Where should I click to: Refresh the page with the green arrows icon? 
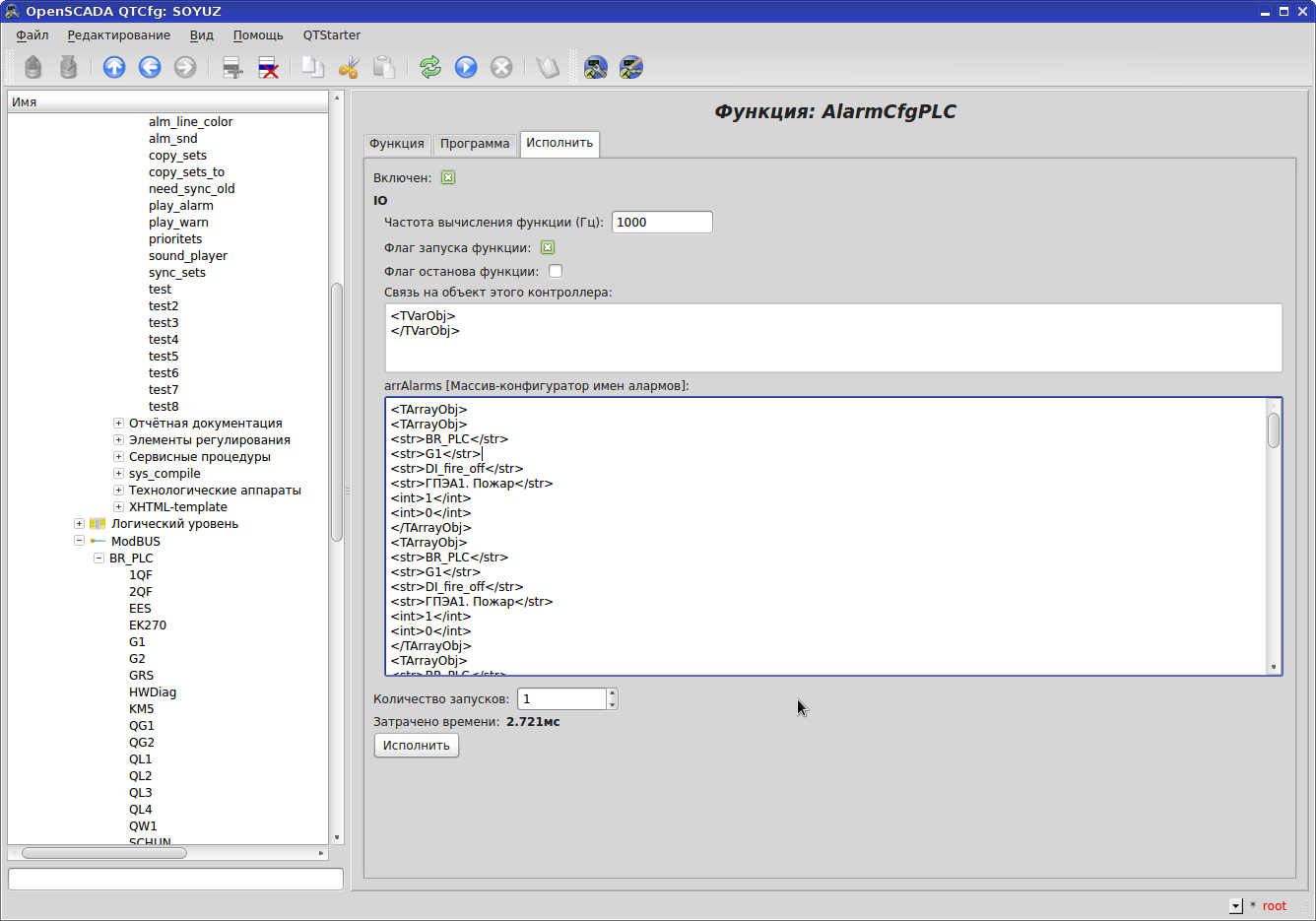[428, 67]
